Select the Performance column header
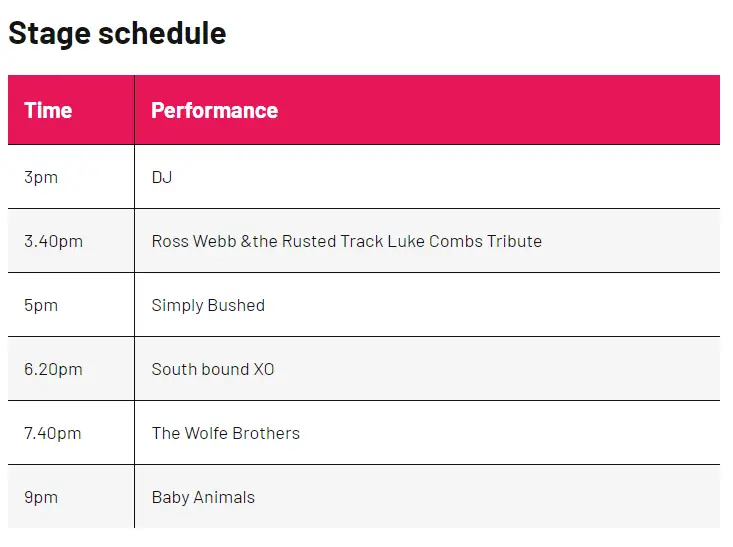Image resolution: width=733 pixels, height=547 pixels. point(427,110)
